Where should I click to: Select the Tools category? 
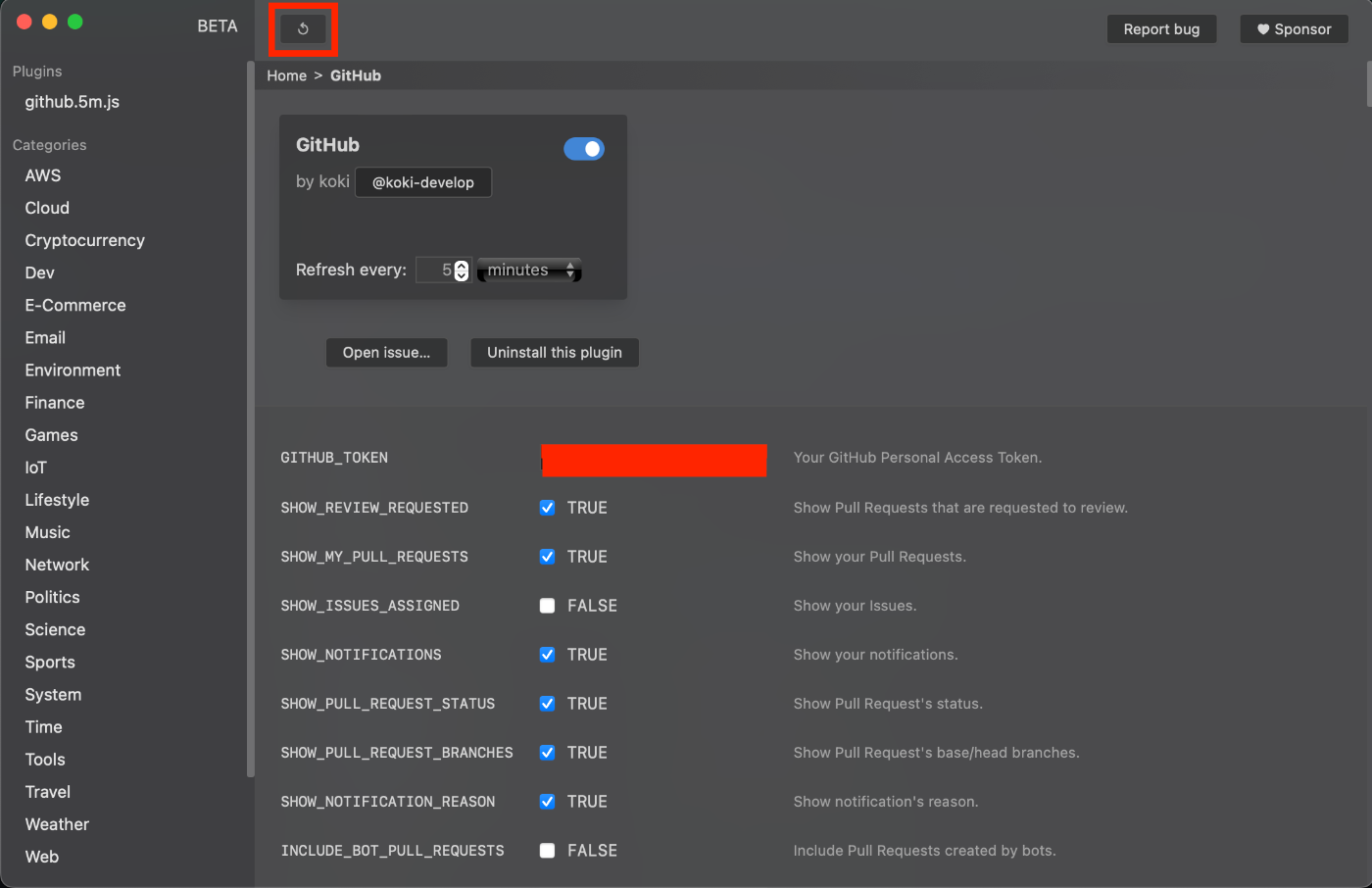45,760
